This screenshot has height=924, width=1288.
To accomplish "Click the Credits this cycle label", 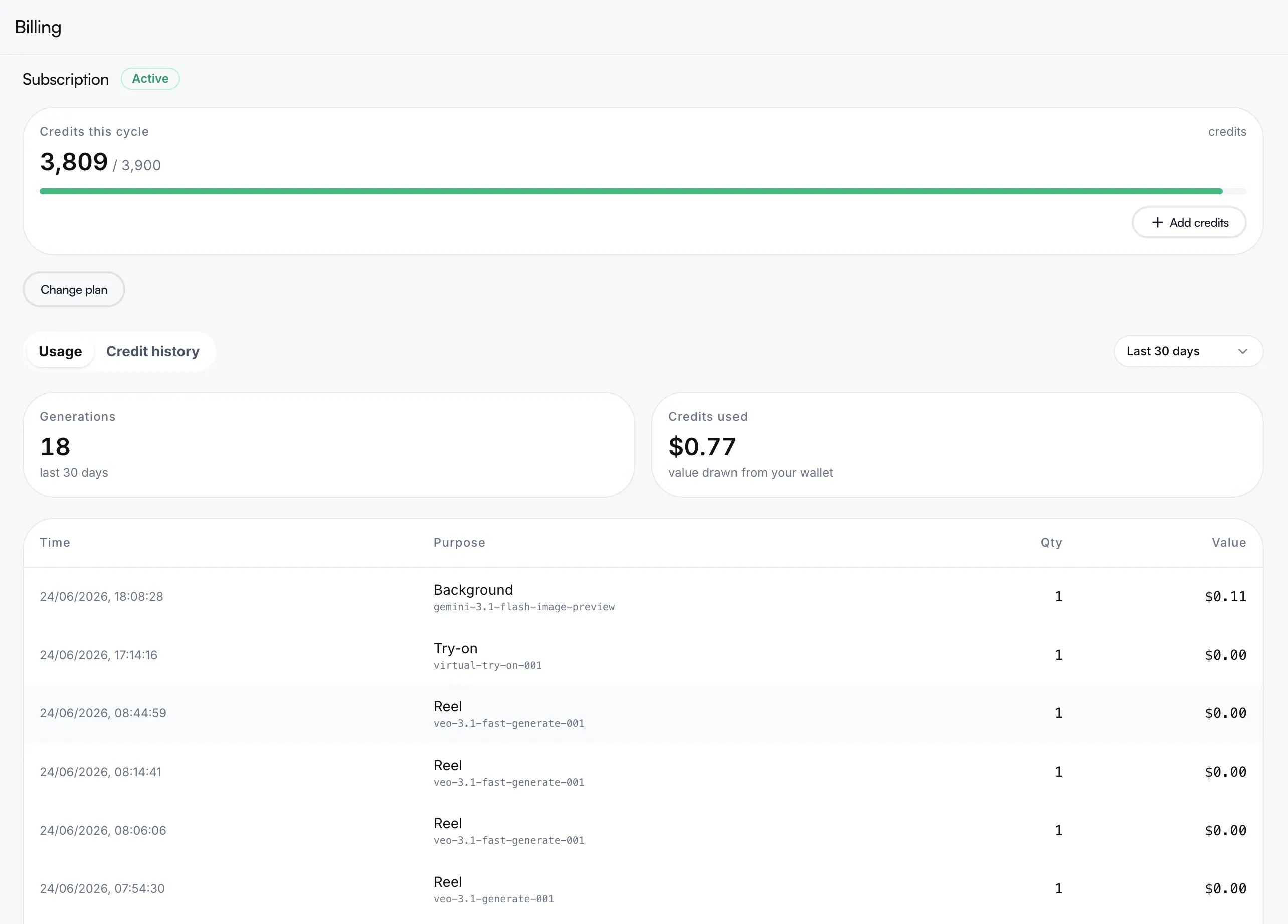I will [94, 132].
